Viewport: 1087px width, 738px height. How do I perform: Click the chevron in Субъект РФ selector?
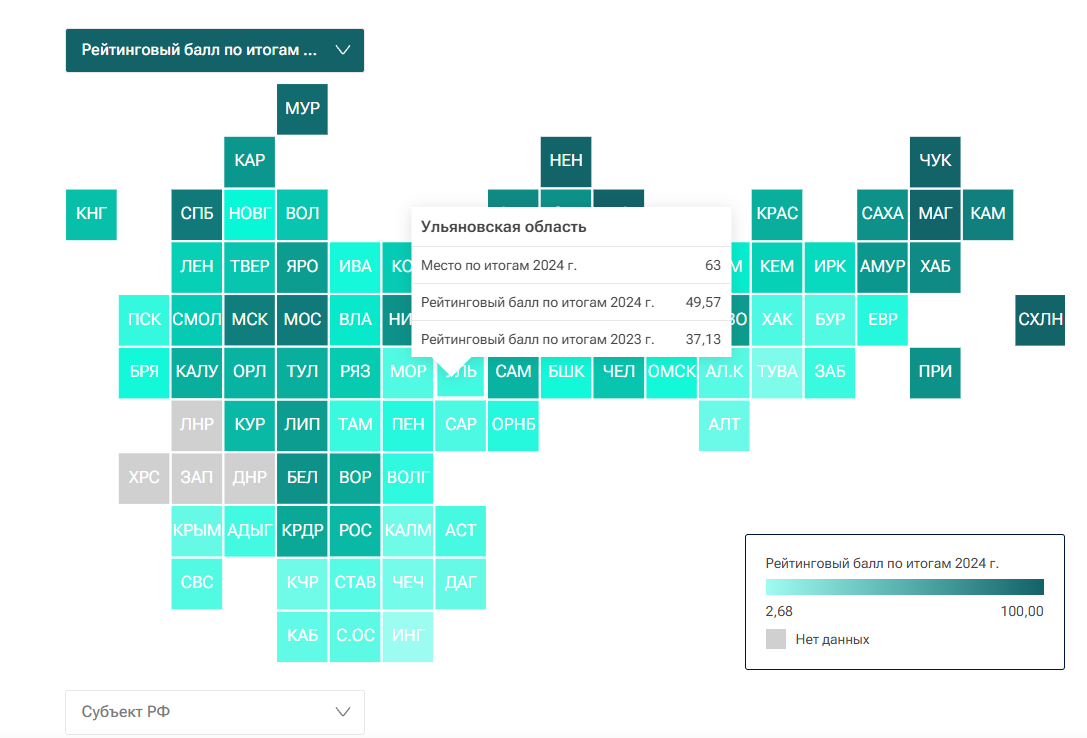pyautogui.click(x=343, y=712)
